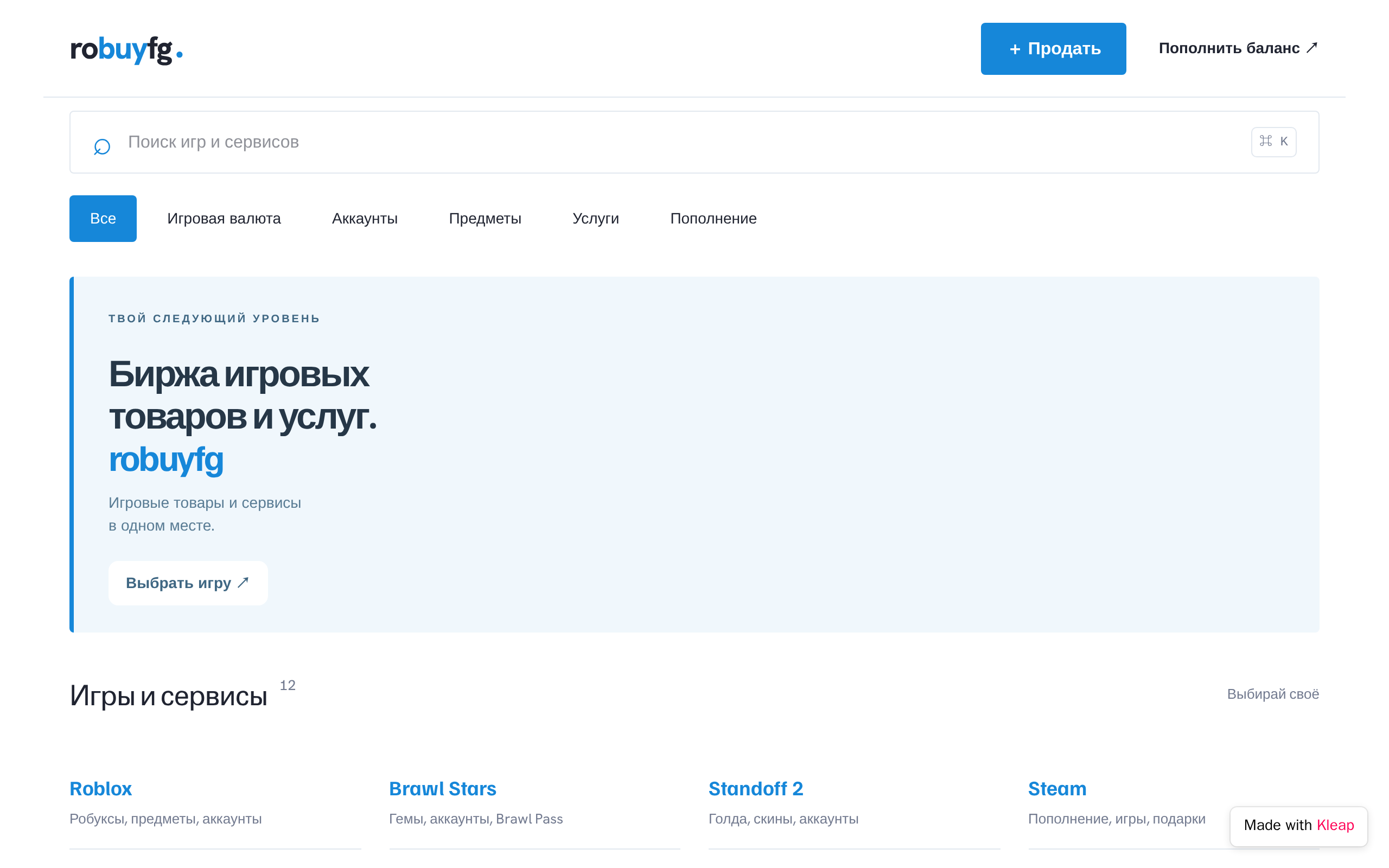Open the Brawl Stars game link
1389x868 pixels.
point(443,789)
